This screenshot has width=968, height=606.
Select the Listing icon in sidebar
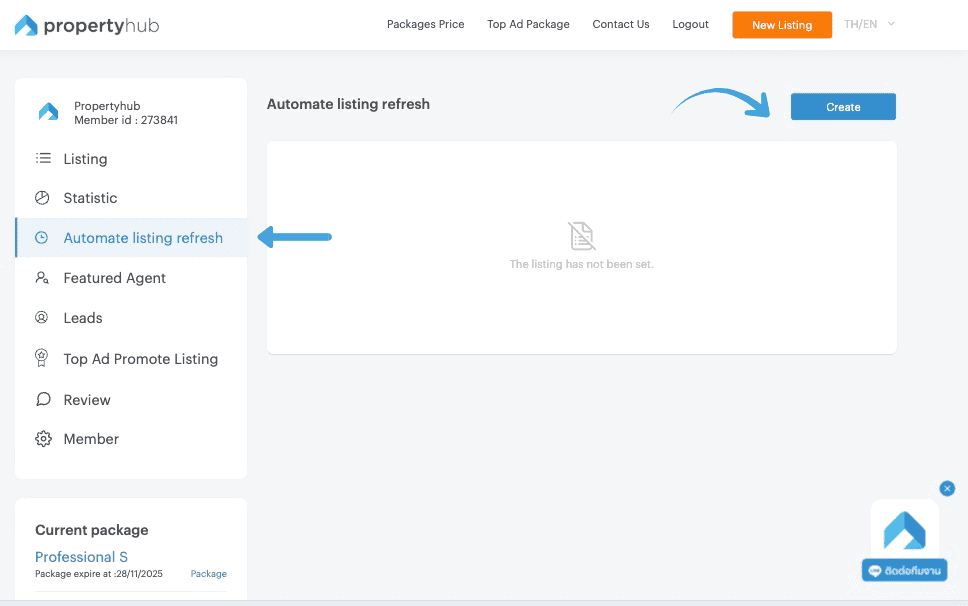tap(41, 158)
